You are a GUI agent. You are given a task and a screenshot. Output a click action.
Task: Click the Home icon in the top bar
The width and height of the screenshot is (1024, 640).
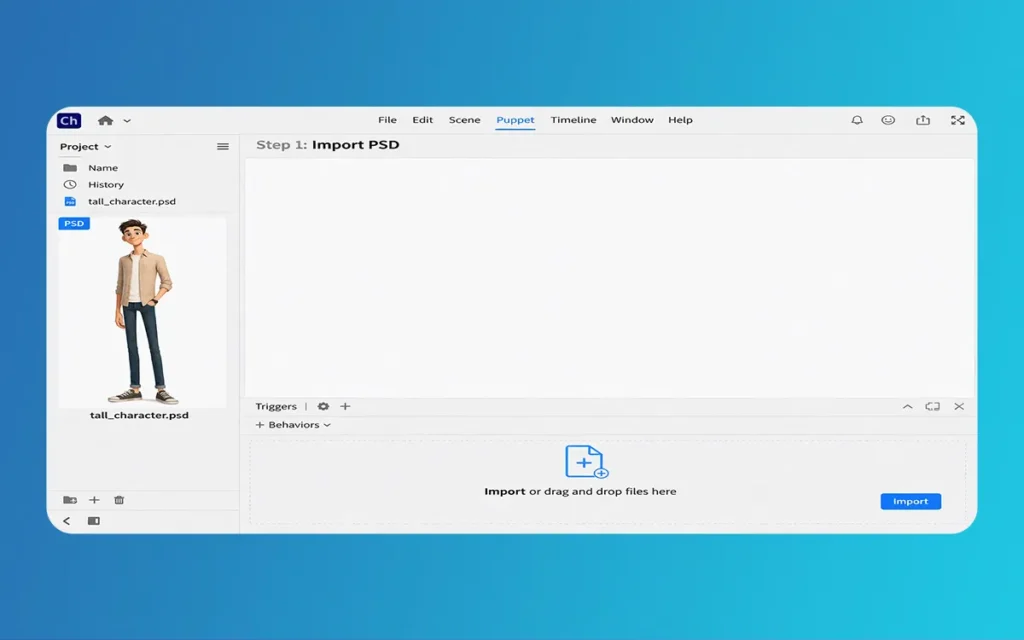105,121
